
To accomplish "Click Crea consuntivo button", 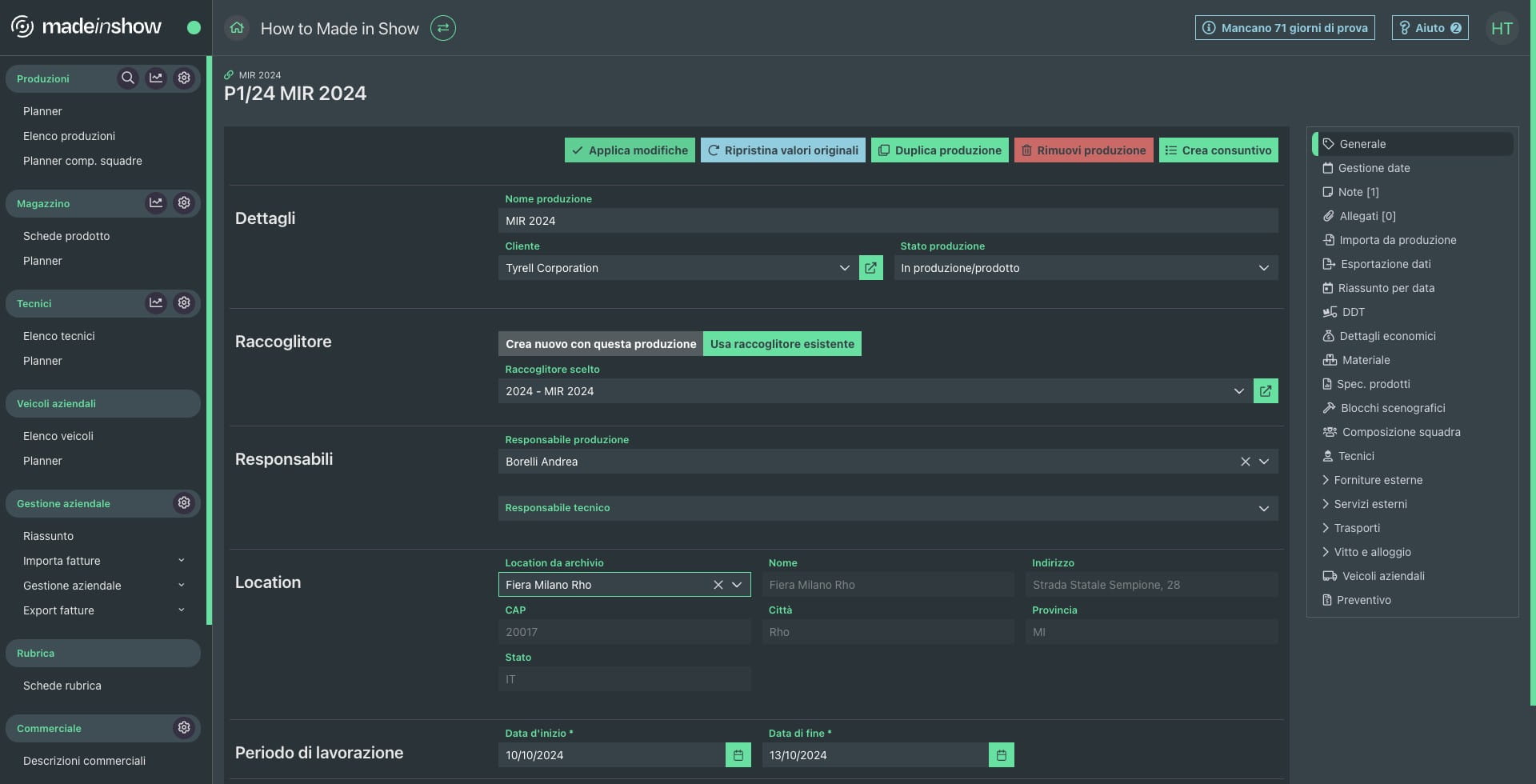I will click(x=1218, y=150).
